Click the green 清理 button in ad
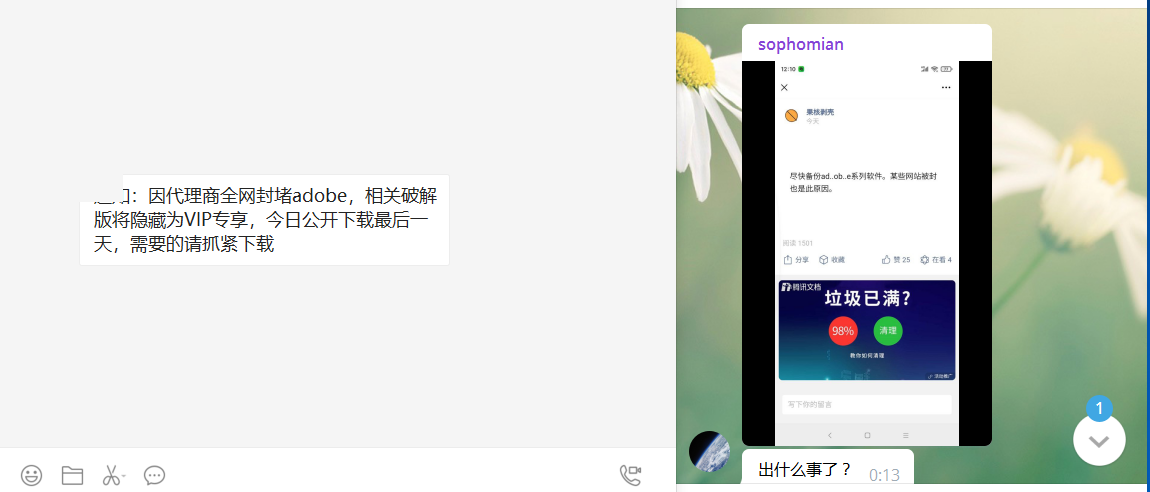This screenshot has height=492, width=1150. coord(887,331)
